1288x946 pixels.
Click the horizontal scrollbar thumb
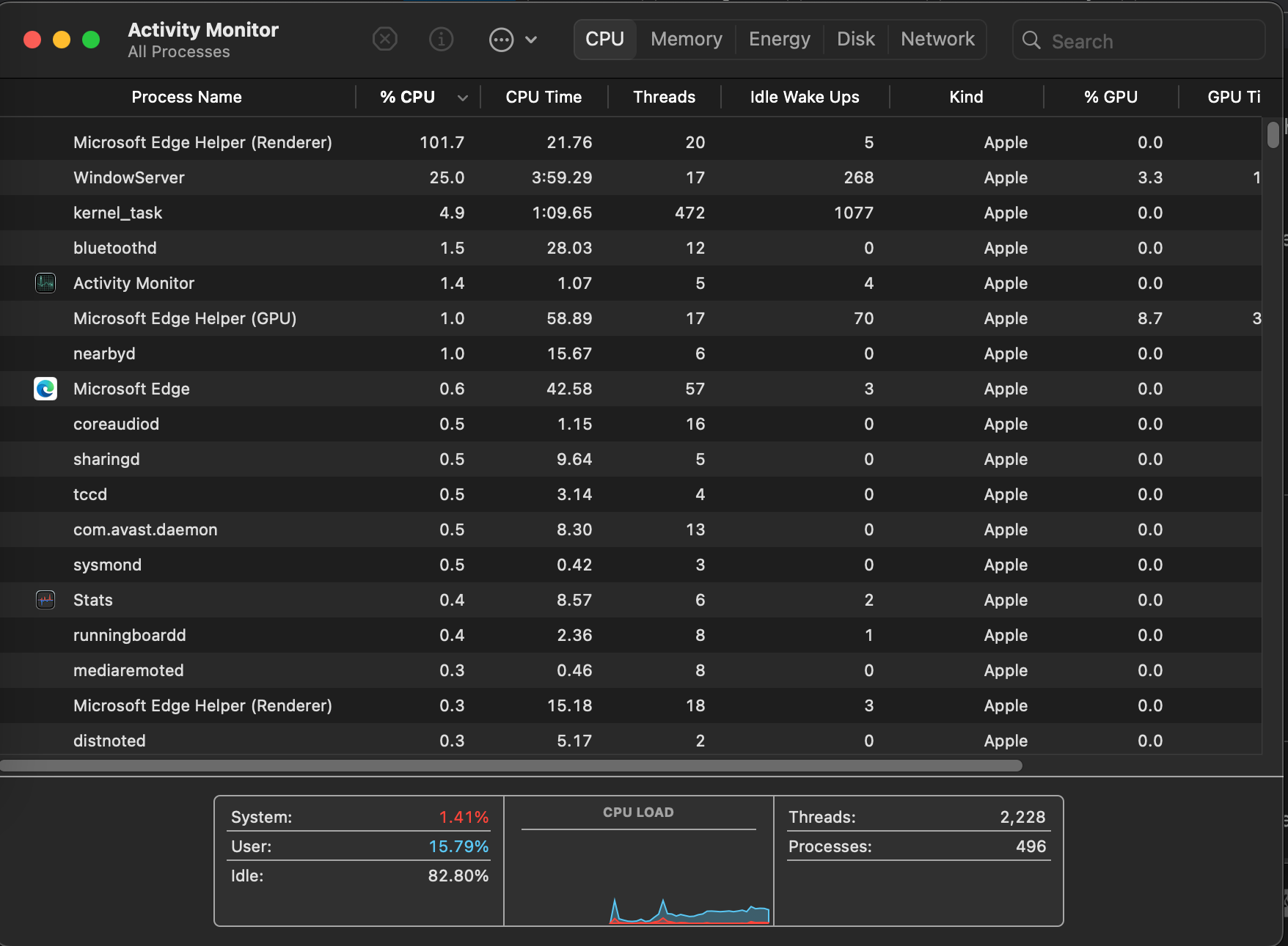click(511, 766)
